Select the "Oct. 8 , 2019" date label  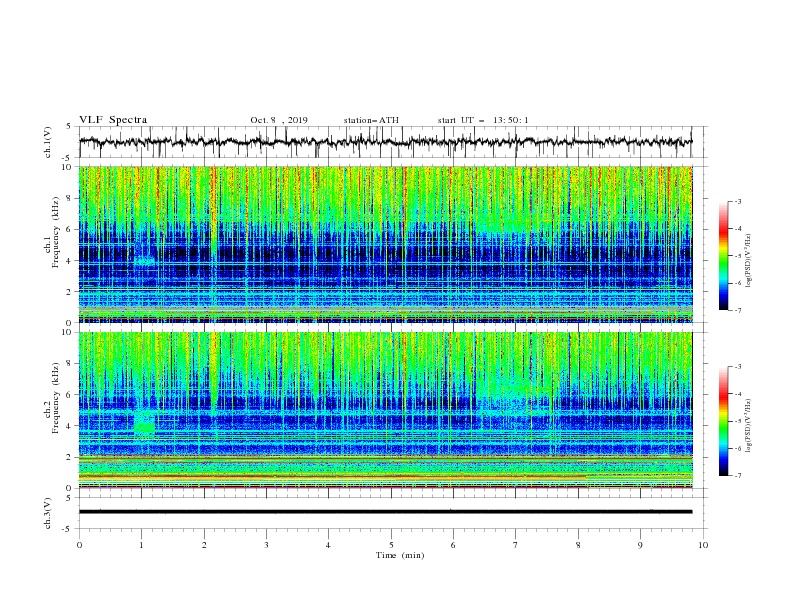point(279,120)
